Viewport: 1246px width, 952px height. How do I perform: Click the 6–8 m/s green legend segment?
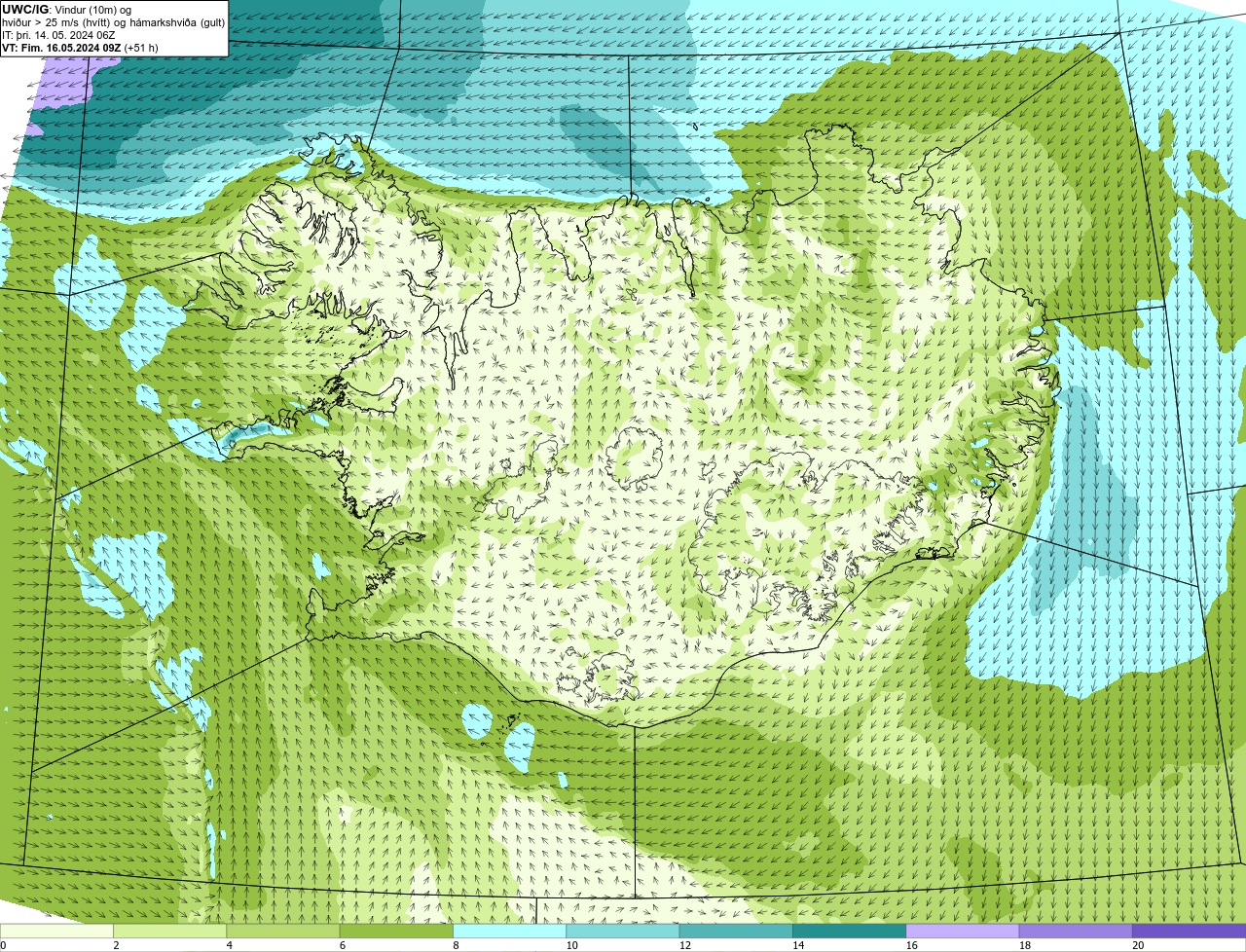397,931
